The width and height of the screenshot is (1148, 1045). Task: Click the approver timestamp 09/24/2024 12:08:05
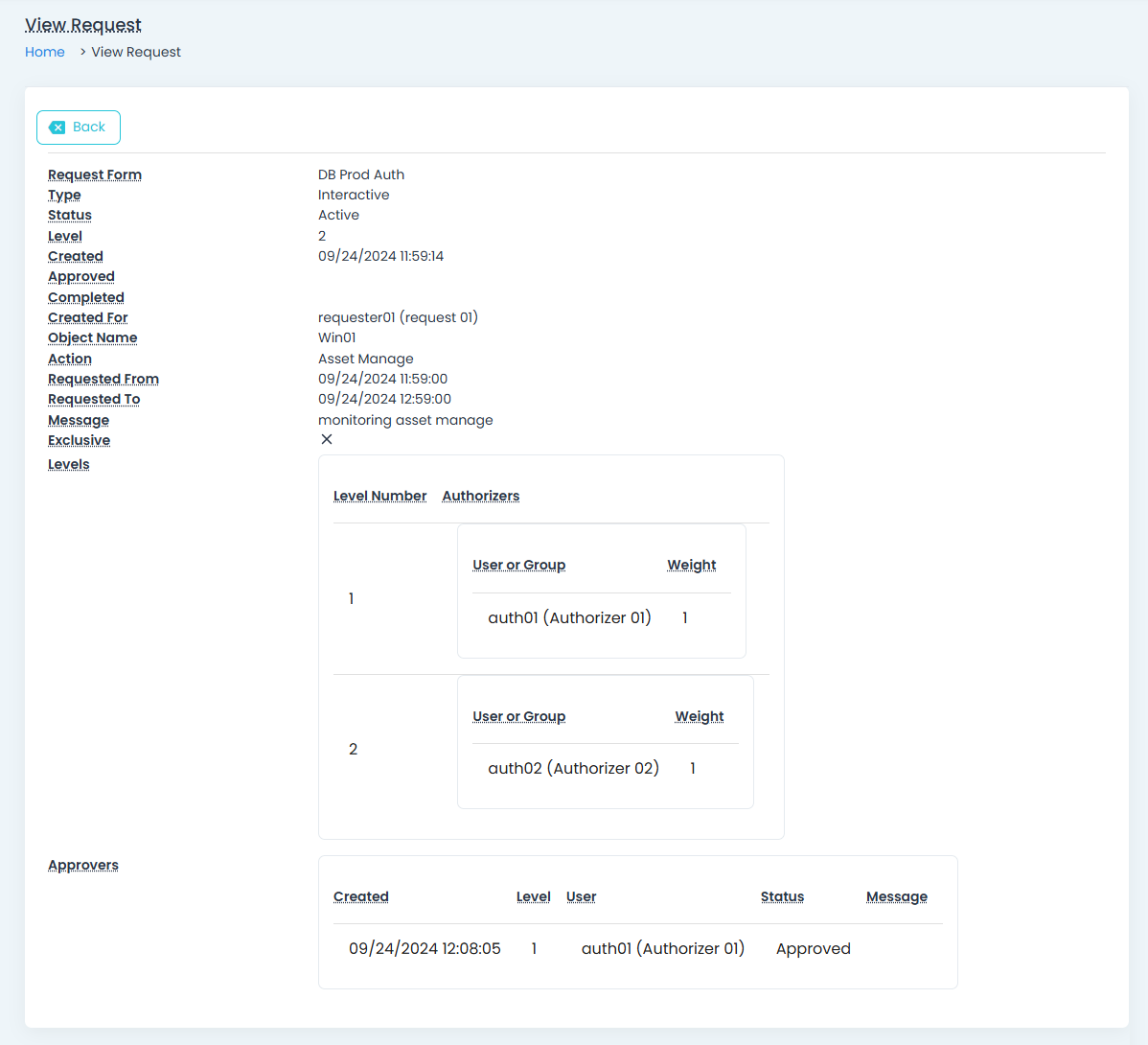(x=425, y=948)
